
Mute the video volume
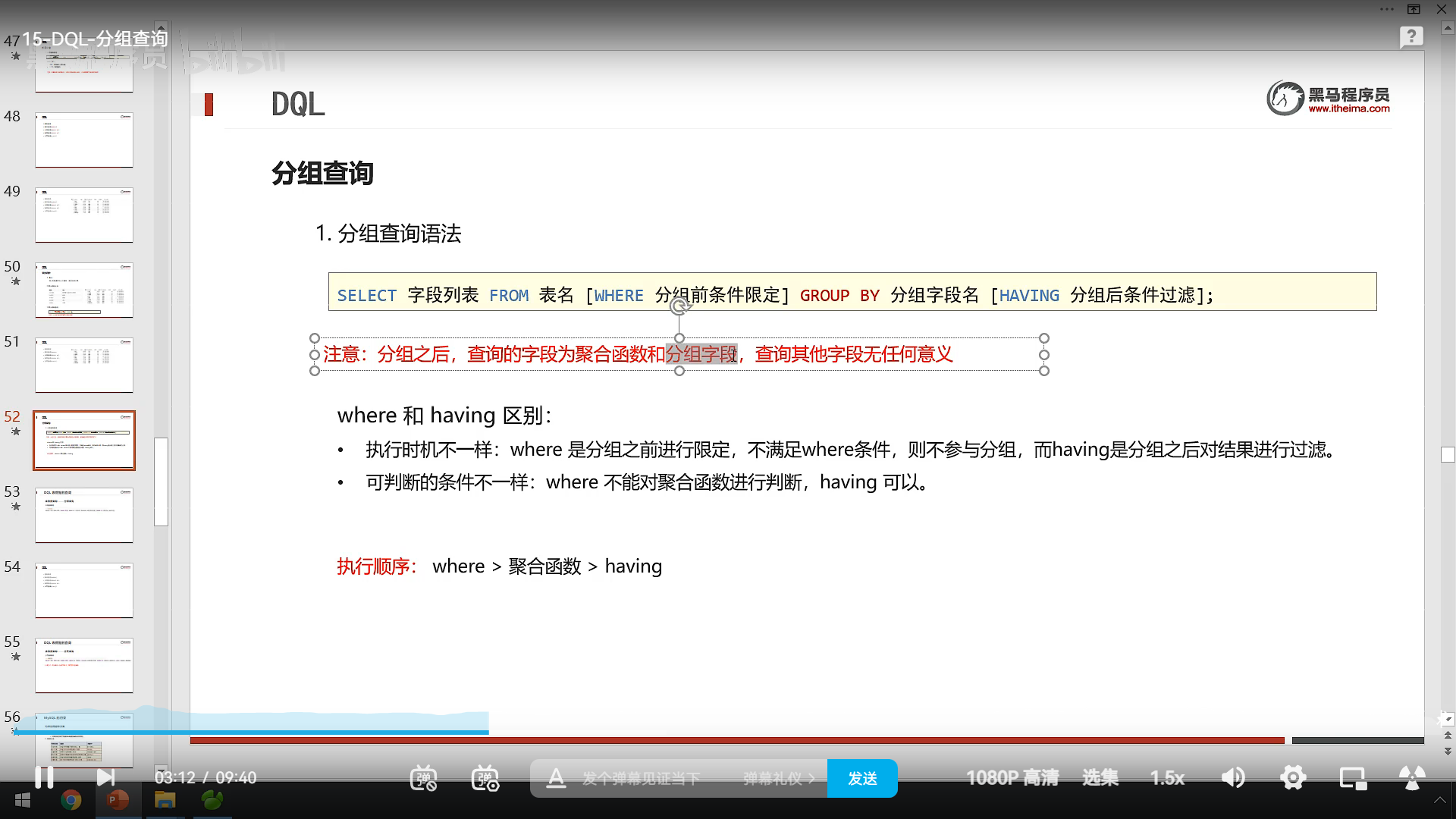[1233, 778]
